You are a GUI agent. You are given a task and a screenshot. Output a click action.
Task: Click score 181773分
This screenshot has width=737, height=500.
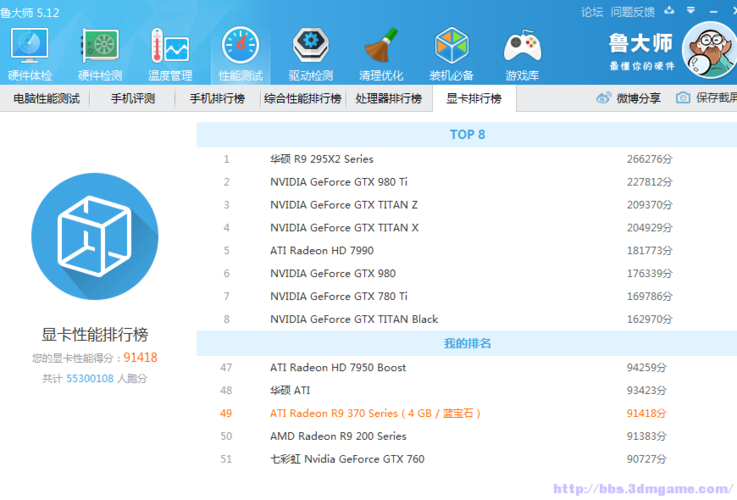(650, 250)
